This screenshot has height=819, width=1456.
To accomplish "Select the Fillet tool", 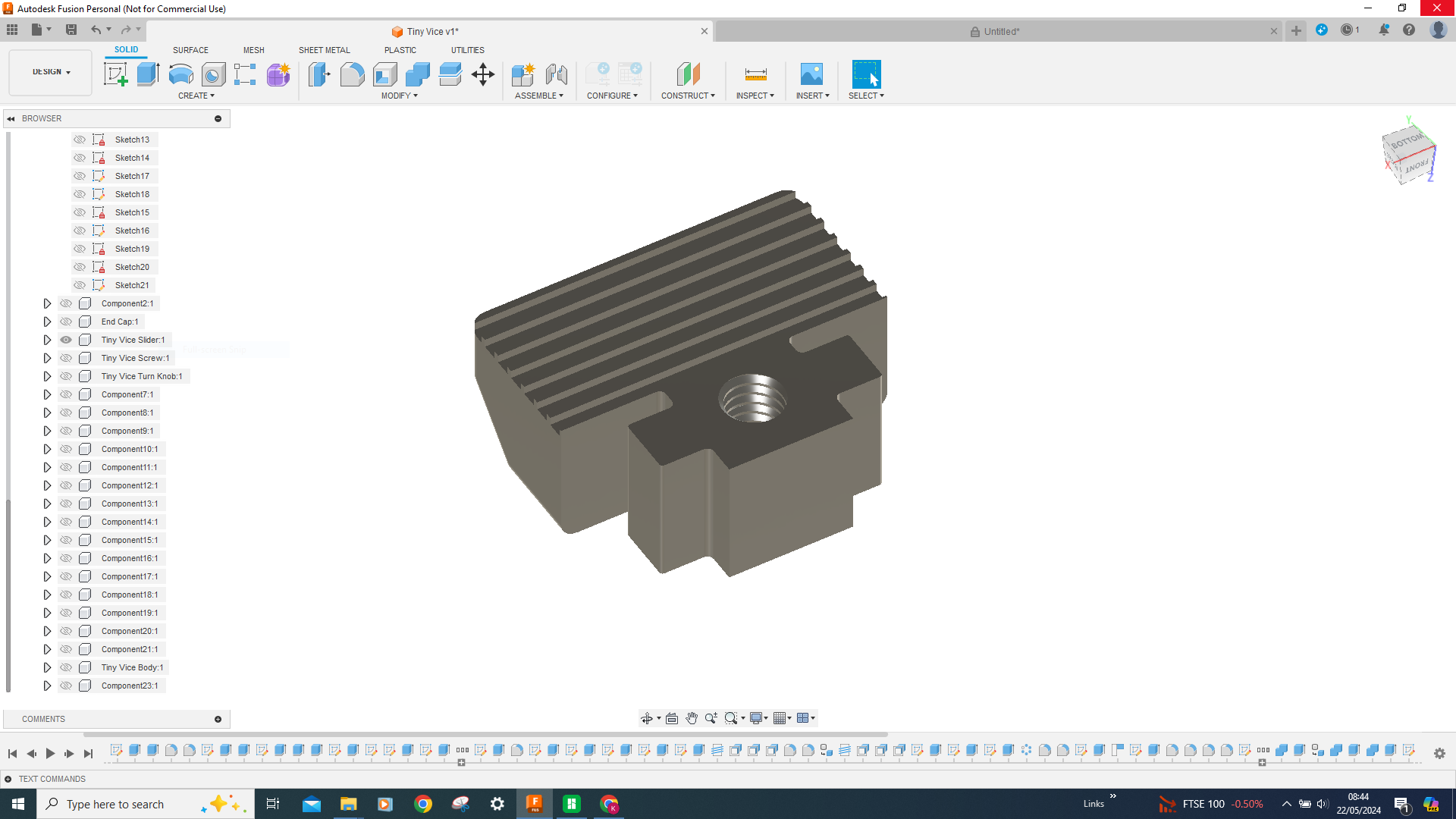I will pyautogui.click(x=352, y=74).
